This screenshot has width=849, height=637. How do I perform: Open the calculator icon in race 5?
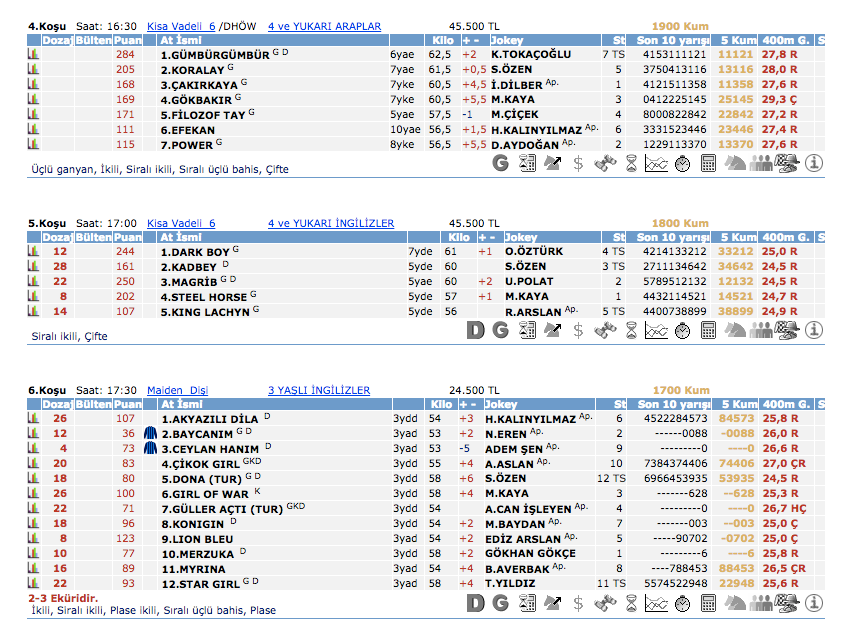pyautogui.click(x=708, y=330)
